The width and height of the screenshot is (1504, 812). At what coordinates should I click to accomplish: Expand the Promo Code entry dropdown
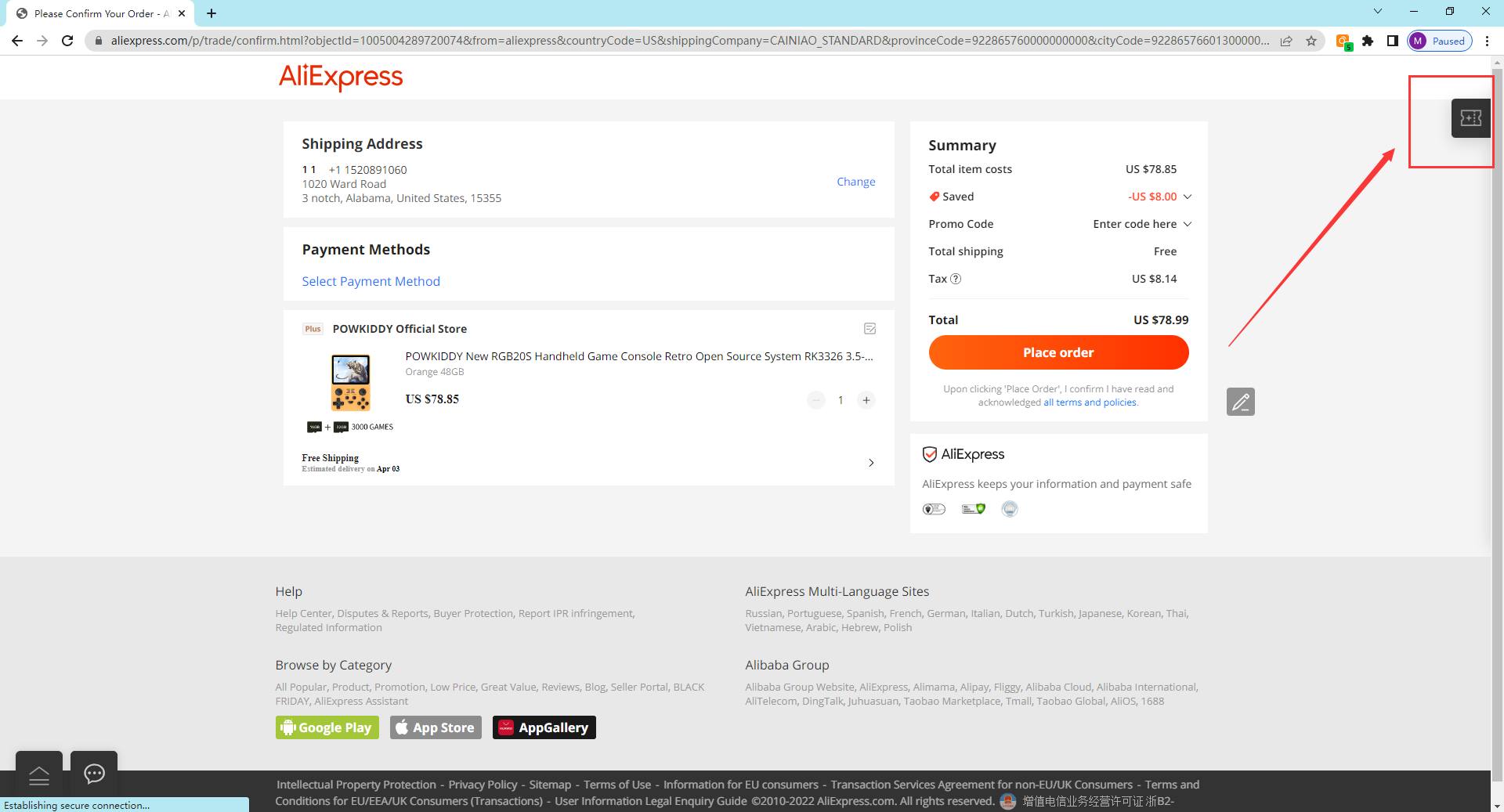[x=1187, y=224]
